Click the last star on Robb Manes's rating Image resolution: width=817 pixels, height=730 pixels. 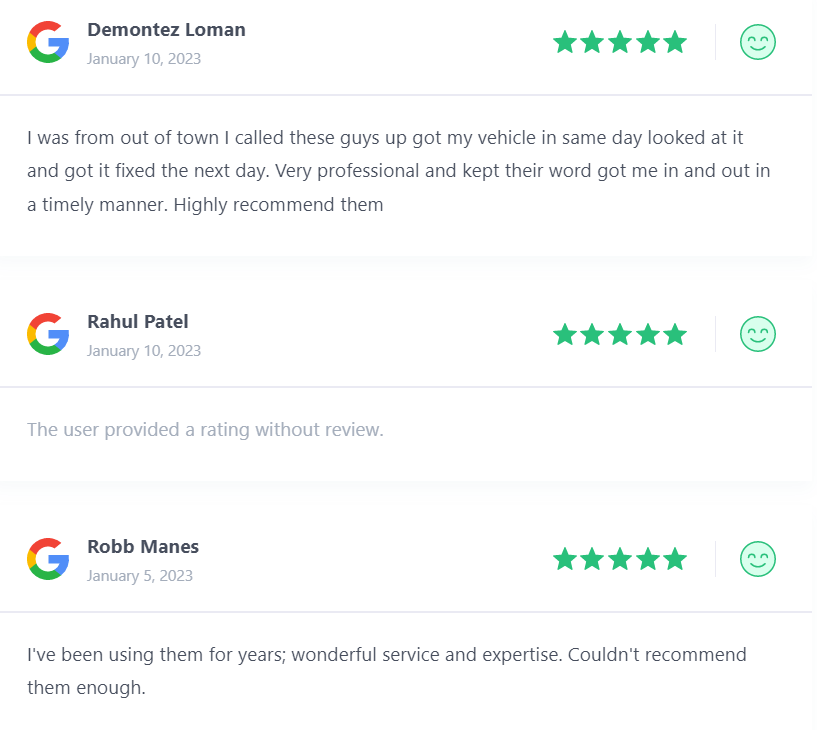(675, 559)
